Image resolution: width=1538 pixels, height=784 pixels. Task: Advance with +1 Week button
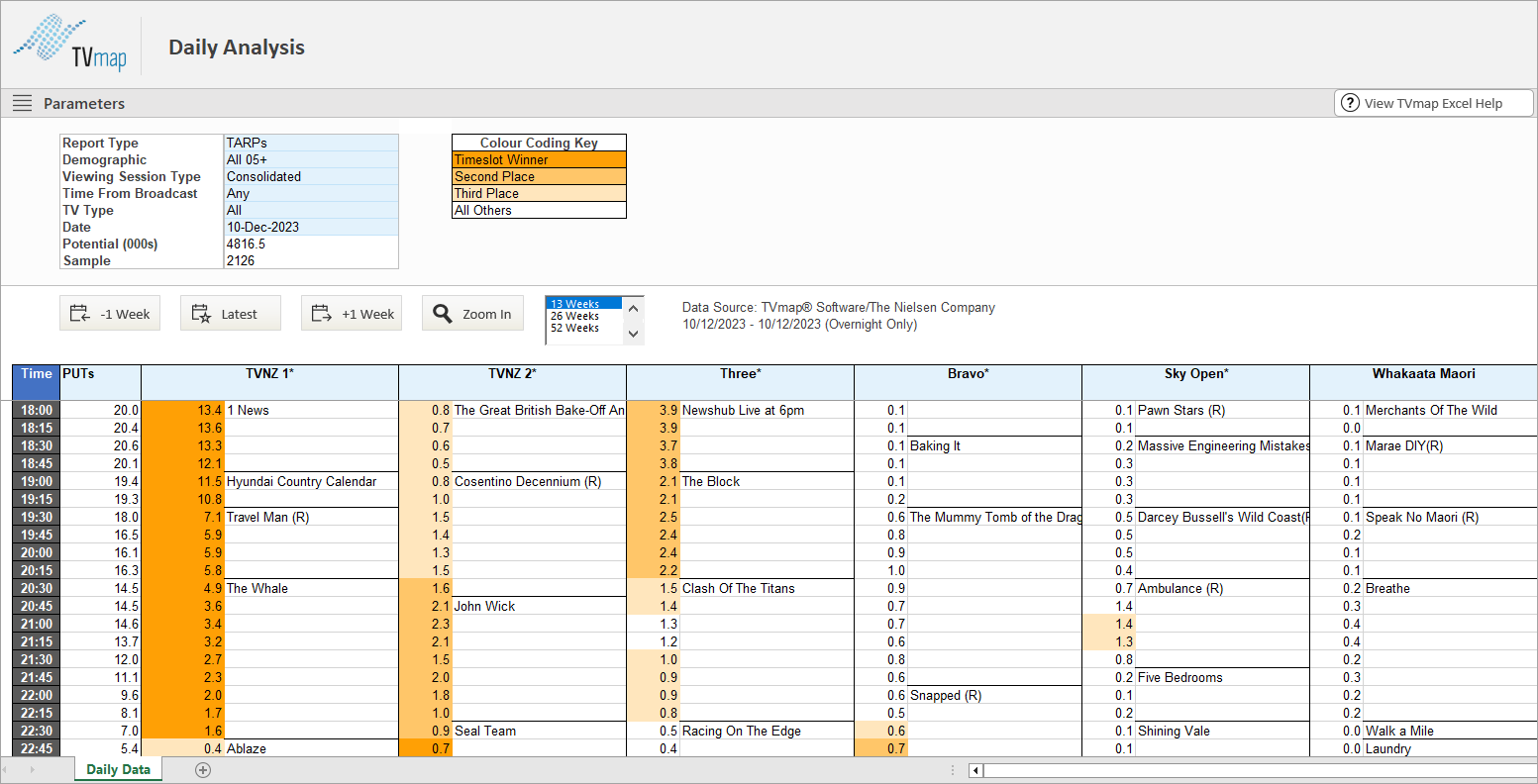[x=352, y=314]
